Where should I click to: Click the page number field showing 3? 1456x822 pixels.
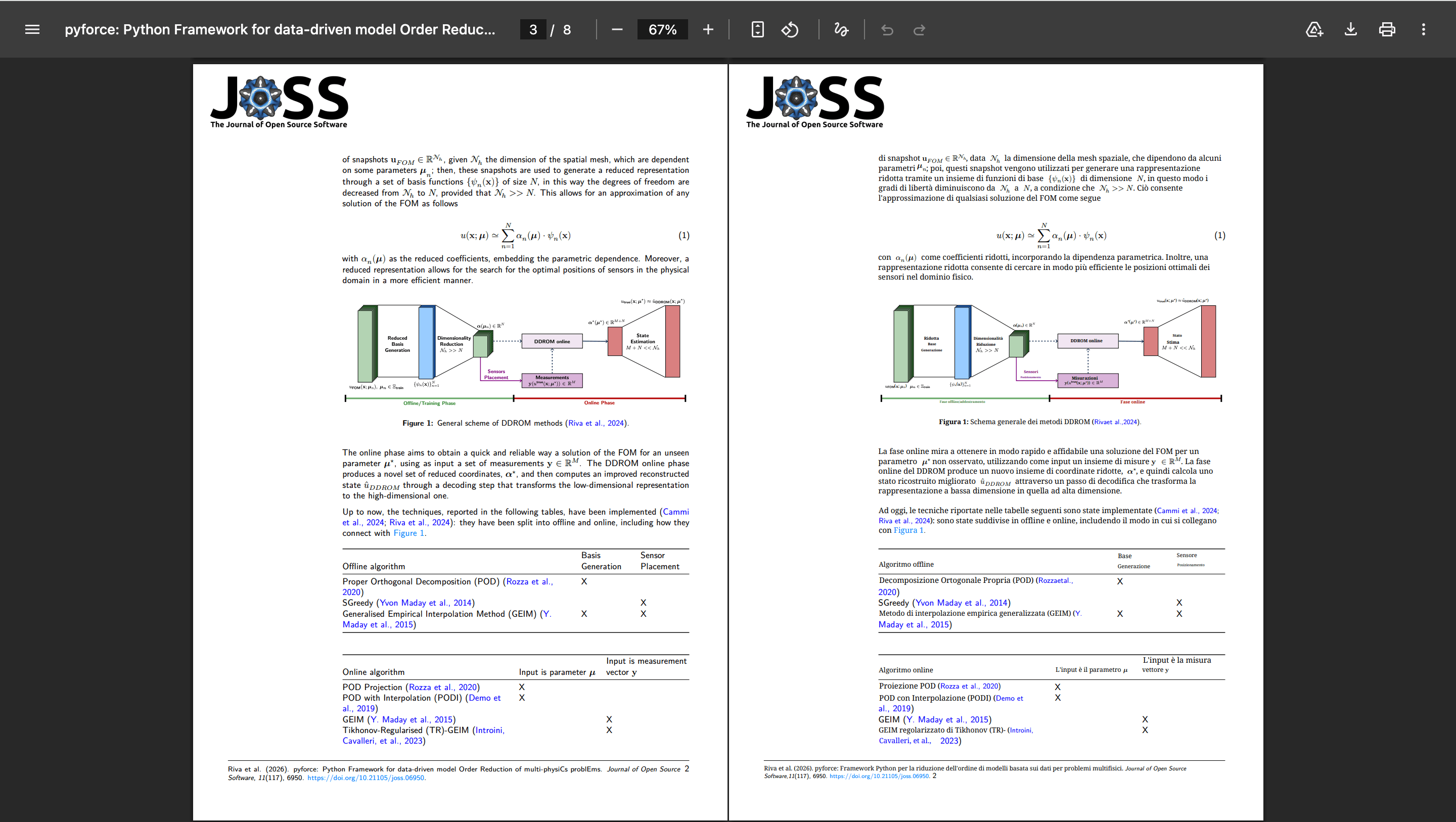point(533,29)
